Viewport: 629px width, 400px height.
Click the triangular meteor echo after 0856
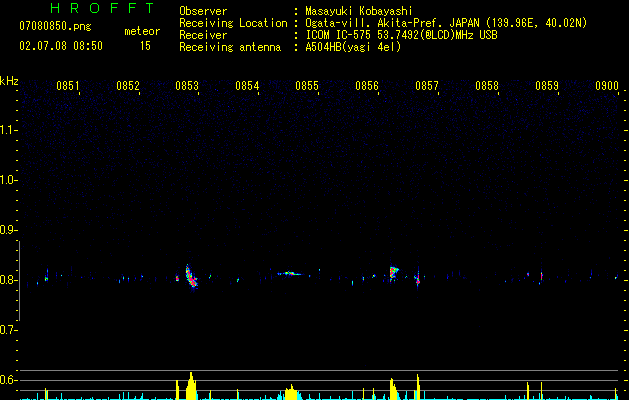pos(394,272)
